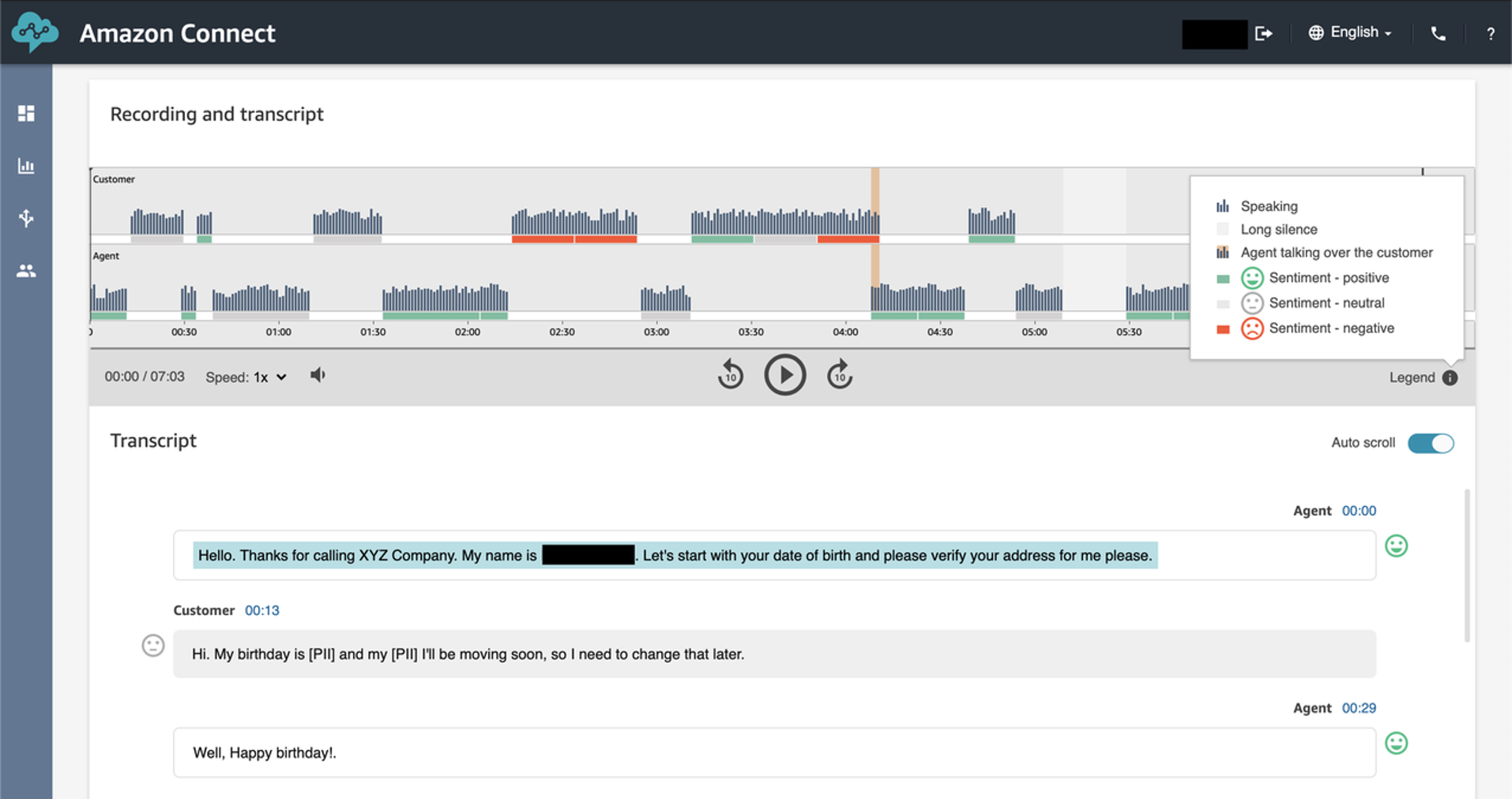Open the metrics bar chart sidebar icon
The width and height of the screenshot is (1512, 799).
(x=26, y=166)
